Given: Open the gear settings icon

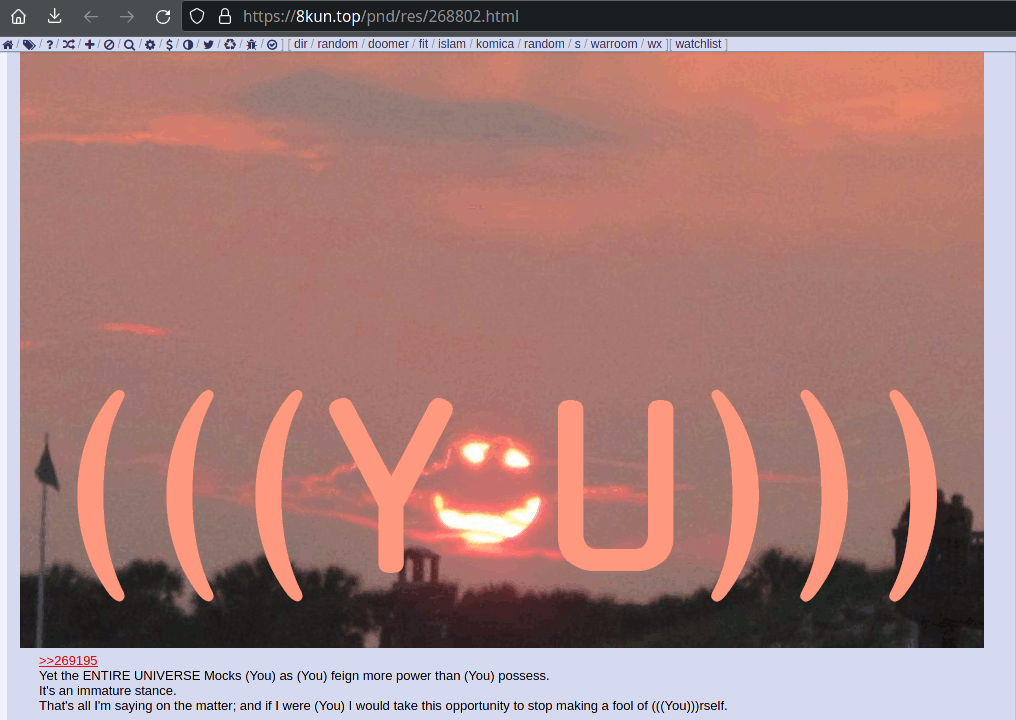Looking at the screenshot, I should tap(150, 44).
